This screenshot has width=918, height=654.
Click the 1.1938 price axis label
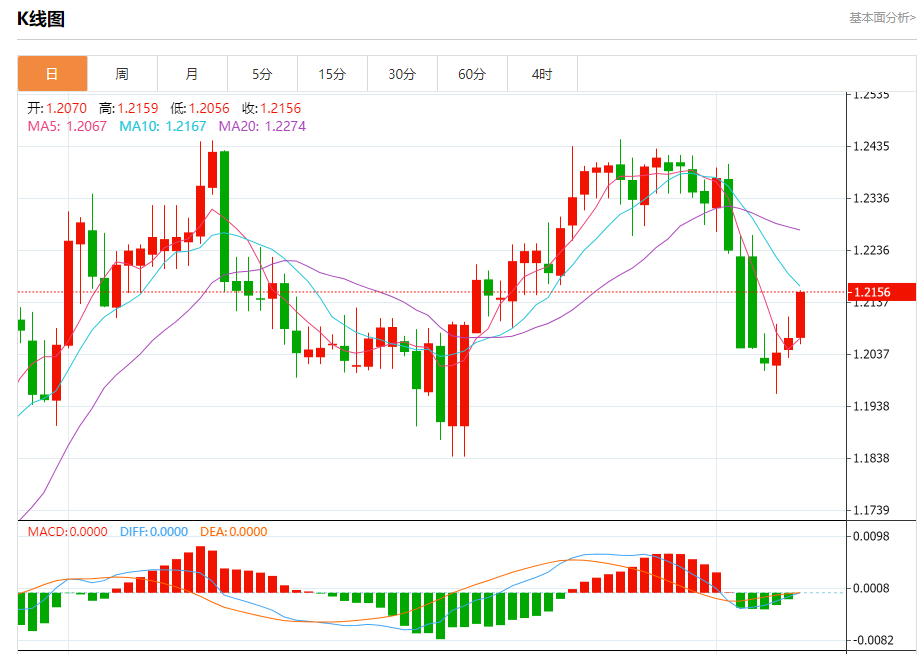(x=871, y=406)
